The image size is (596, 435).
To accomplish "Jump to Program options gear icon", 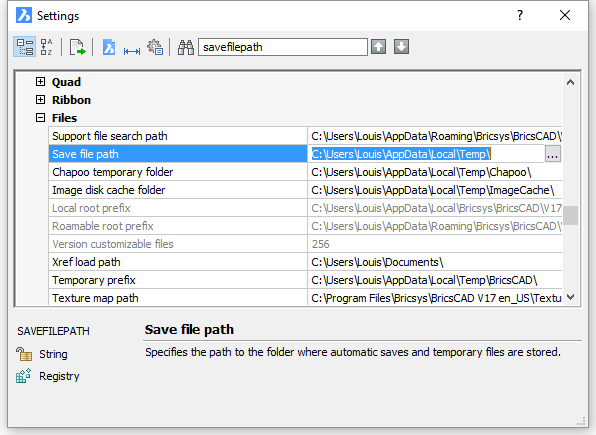I will pos(155,47).
